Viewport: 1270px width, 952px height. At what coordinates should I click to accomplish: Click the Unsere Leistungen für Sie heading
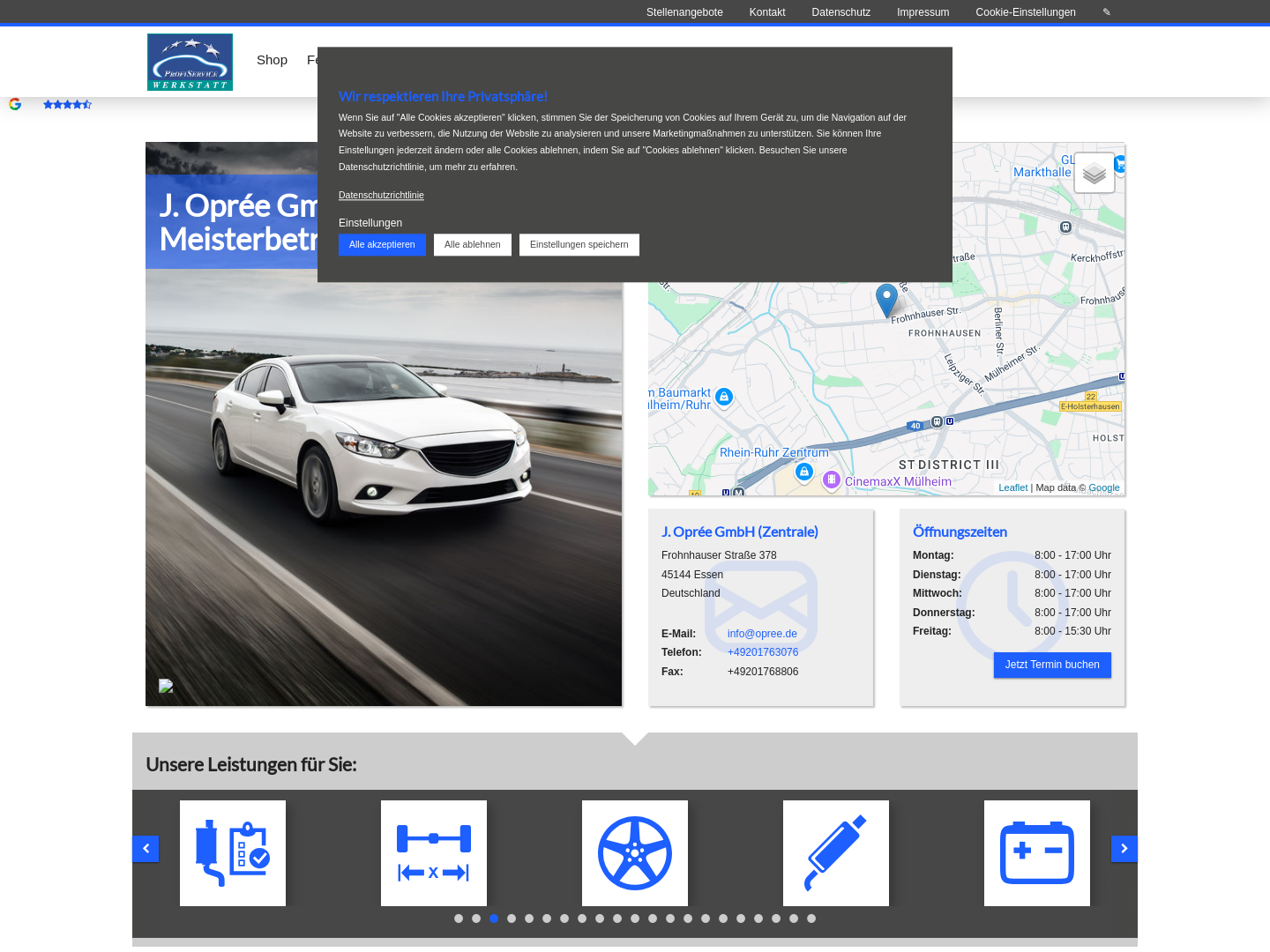click(x=251, y=764)
